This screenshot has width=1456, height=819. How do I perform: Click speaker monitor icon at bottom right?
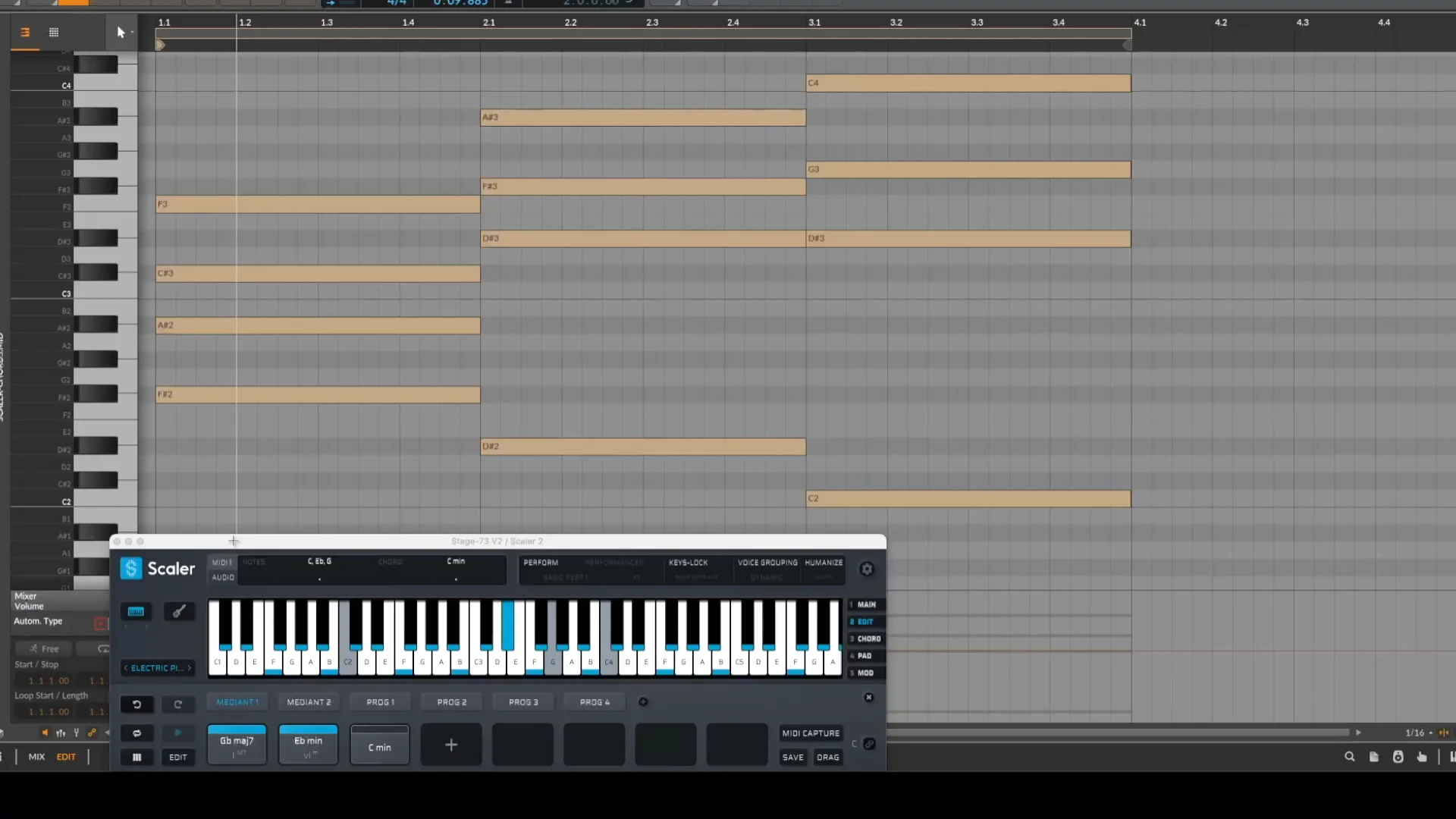tap(1398, 757)
